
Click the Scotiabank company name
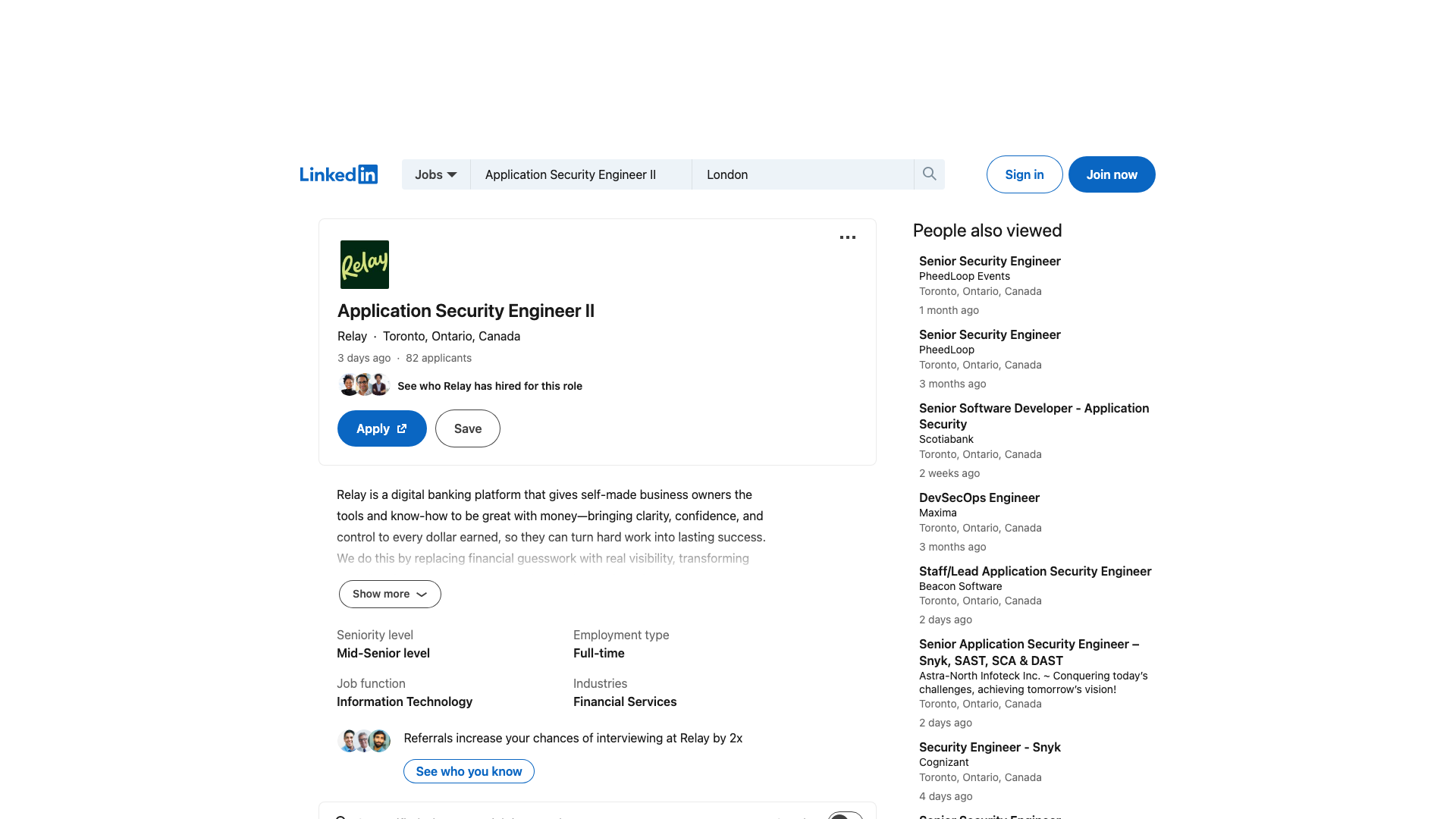pyautogui.click(x=946, y=439)
